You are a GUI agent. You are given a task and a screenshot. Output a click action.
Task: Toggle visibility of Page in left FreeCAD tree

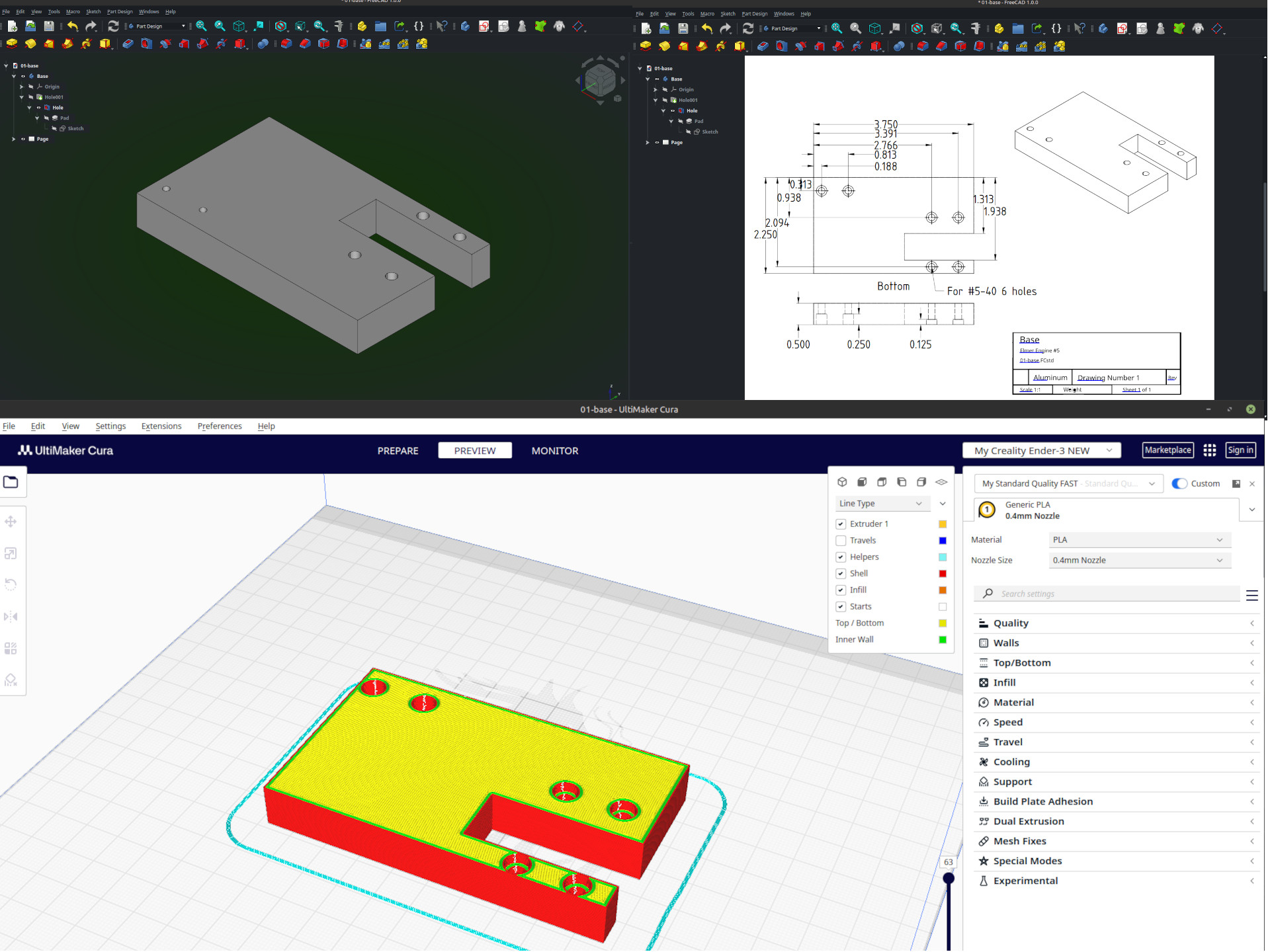tap(23, 139)
